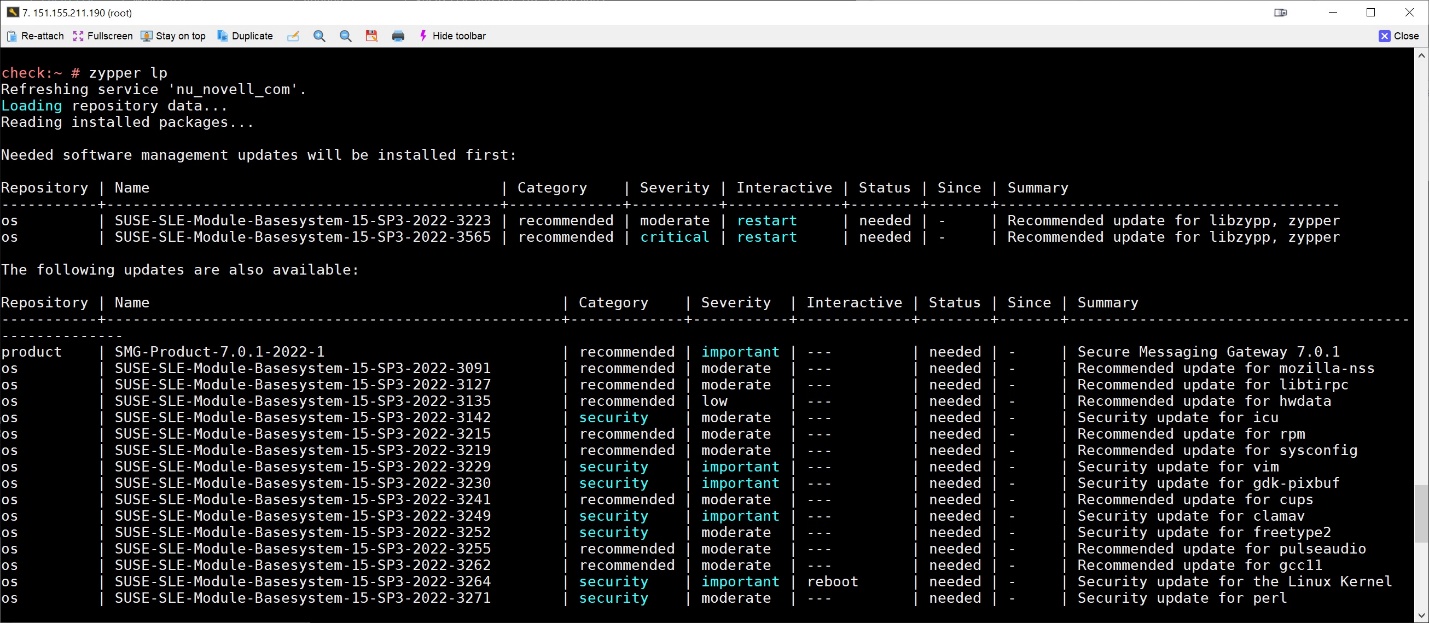
Task: Click the zoom in magnifier icon
Action: (x=319, y=35)
